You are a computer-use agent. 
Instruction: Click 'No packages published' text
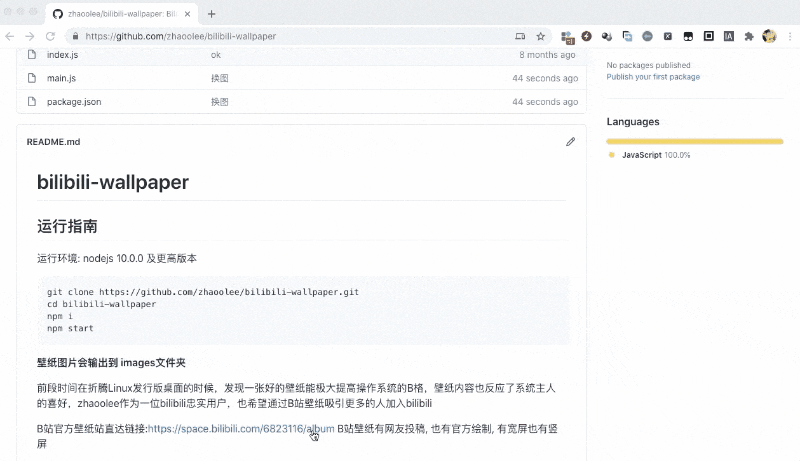pos(648,65)
